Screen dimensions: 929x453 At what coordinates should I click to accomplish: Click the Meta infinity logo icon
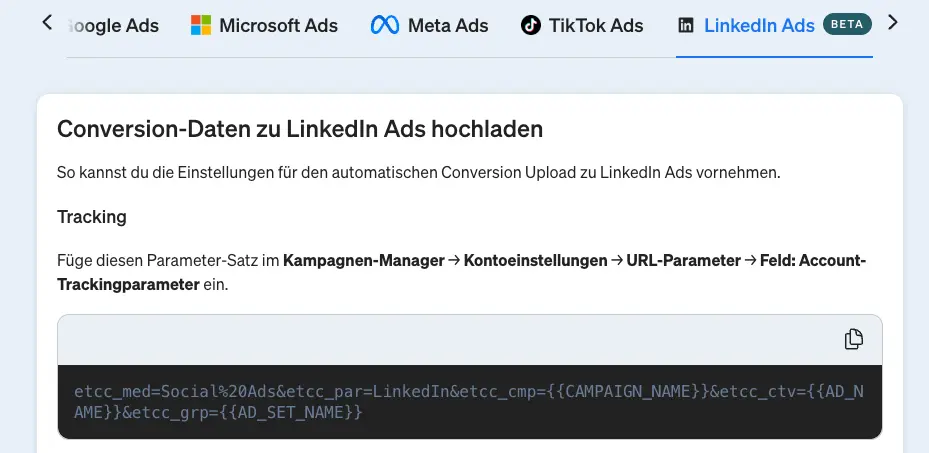click(x=385, y=25)
